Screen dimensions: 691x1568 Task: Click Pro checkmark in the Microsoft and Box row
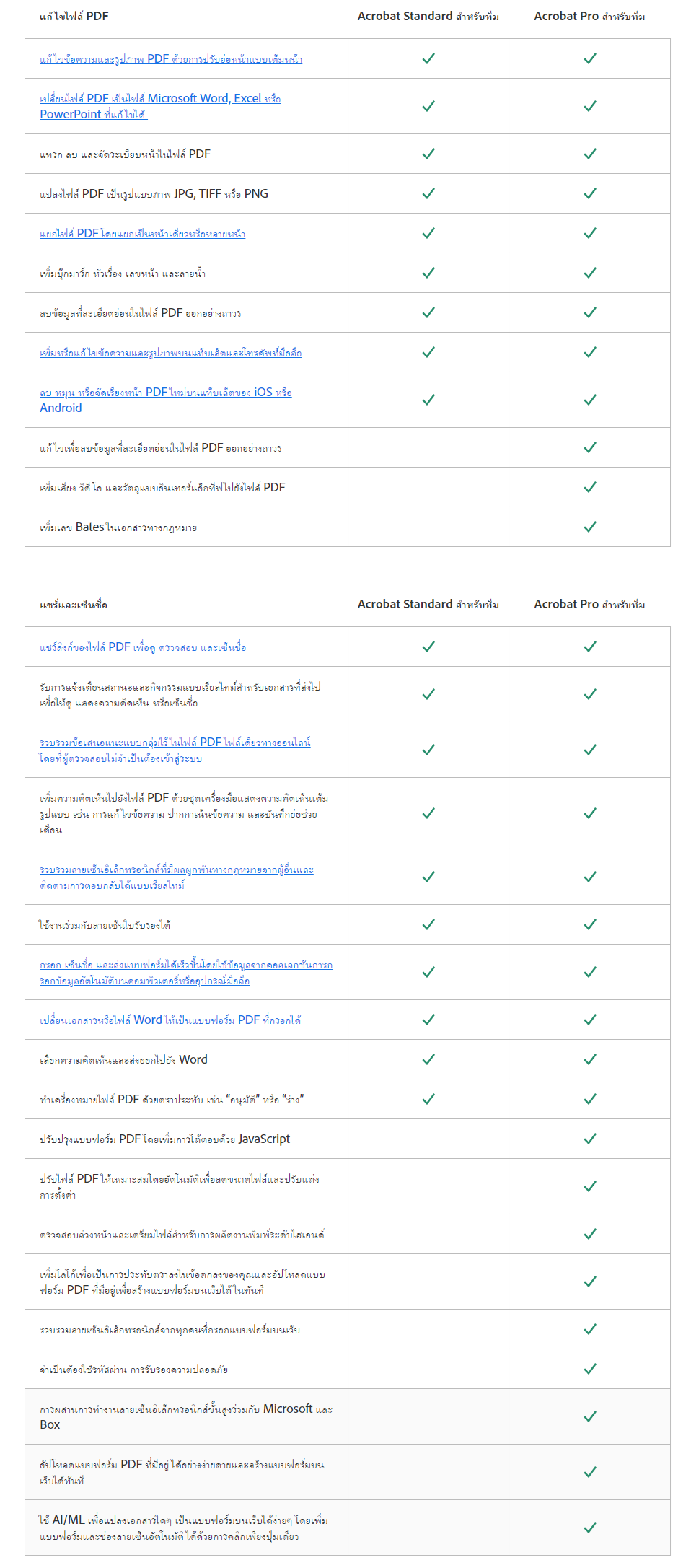[590, 1416]
